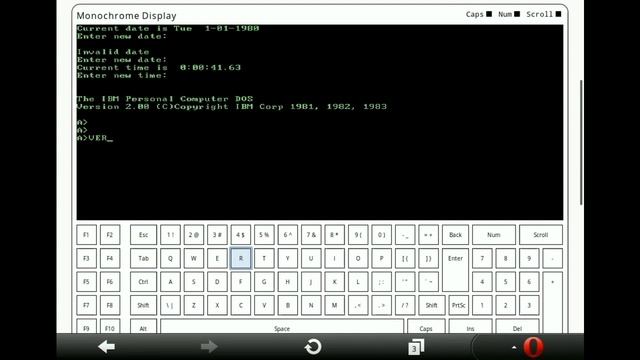The height and width of the screenshot is (360, 640).
Task: Tap the browser forward arrow
Action: (x=209, y=347)
